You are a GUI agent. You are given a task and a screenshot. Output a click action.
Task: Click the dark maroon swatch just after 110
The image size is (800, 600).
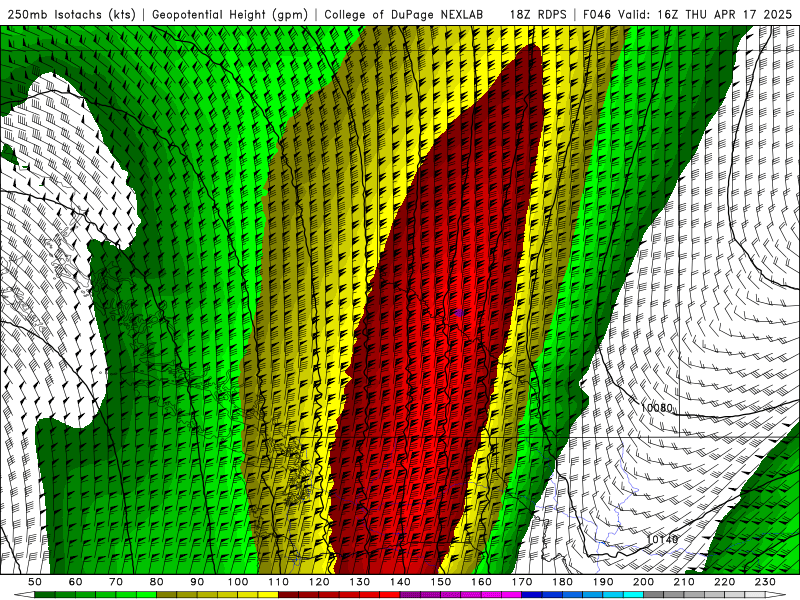288,594
